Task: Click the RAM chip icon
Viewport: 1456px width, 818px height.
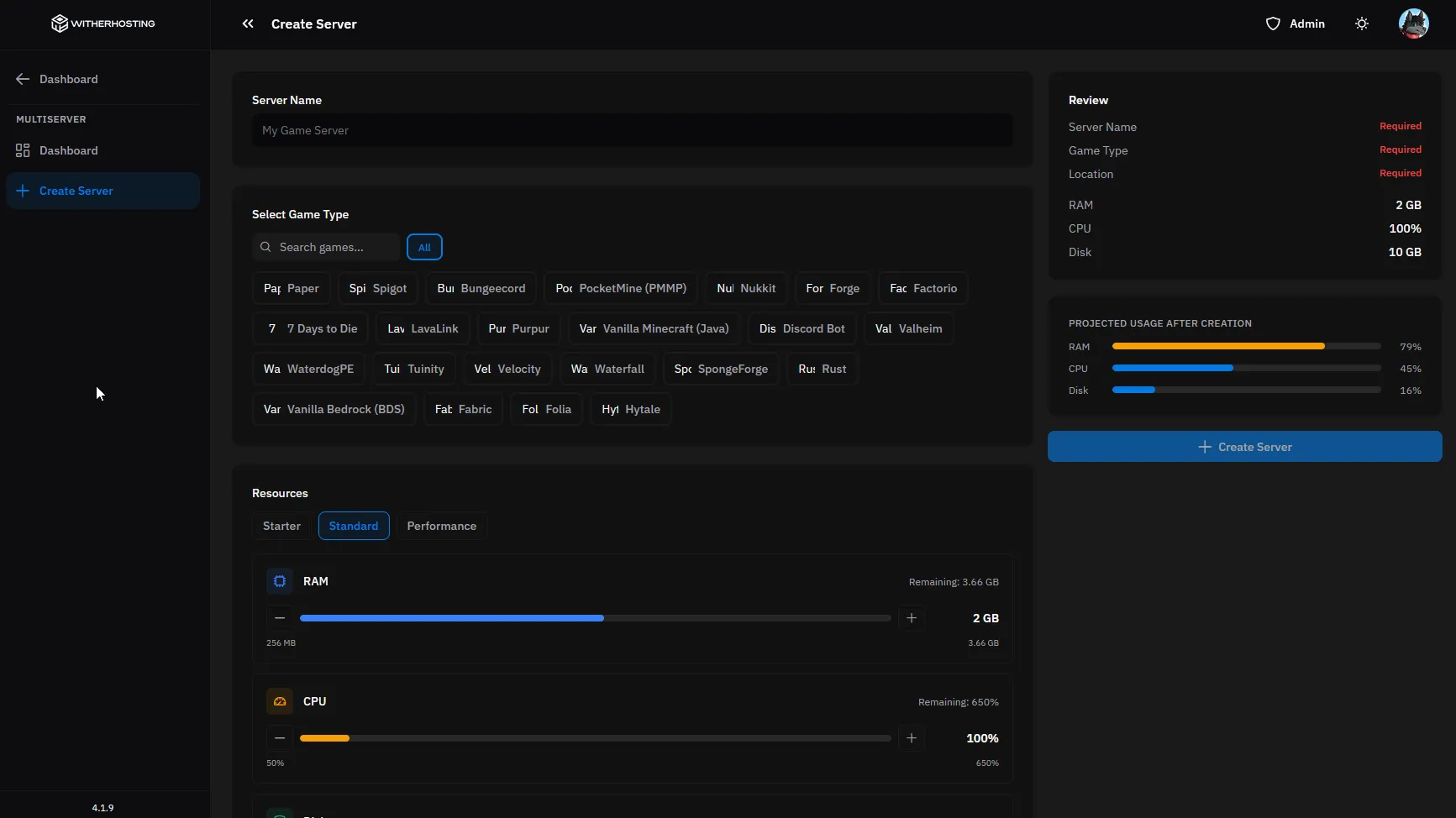Action: coord(280,581)
